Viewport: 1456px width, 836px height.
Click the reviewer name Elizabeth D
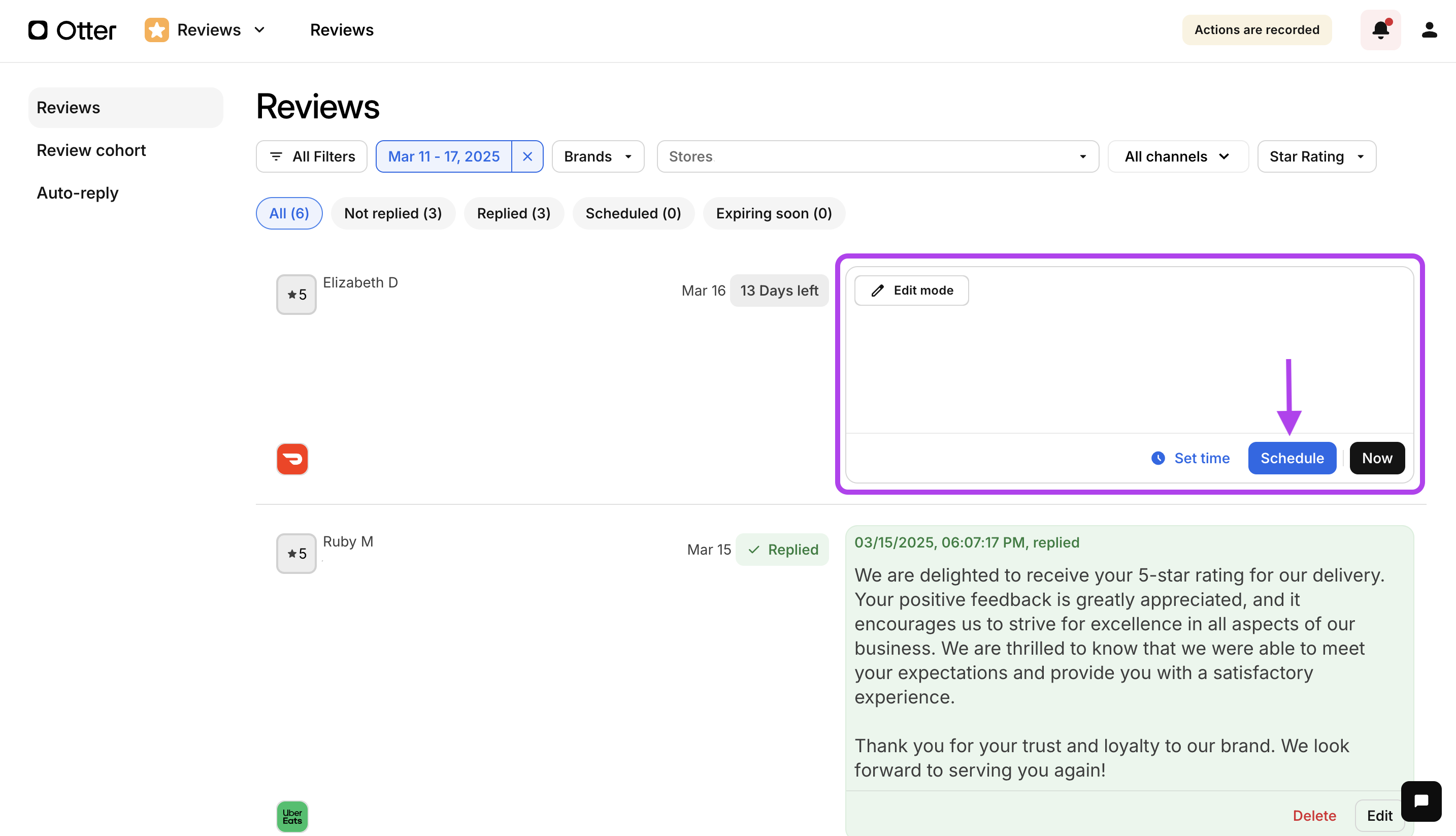360,282
